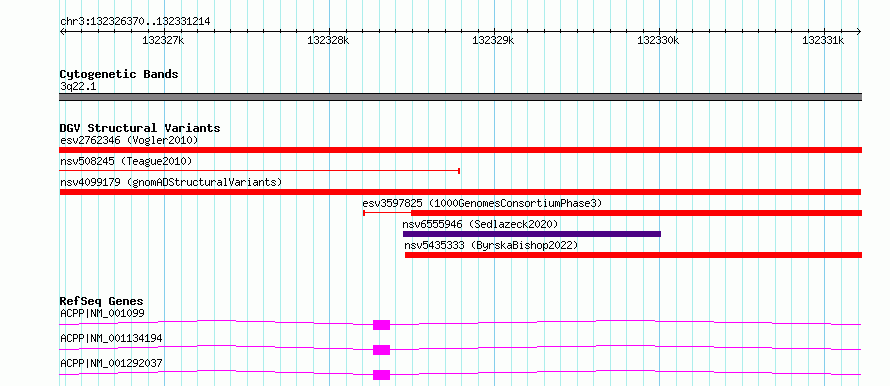Click the nsv5435333 (ByrskaBishop2022) label
The image size is (890, 386).
(491, 246)
